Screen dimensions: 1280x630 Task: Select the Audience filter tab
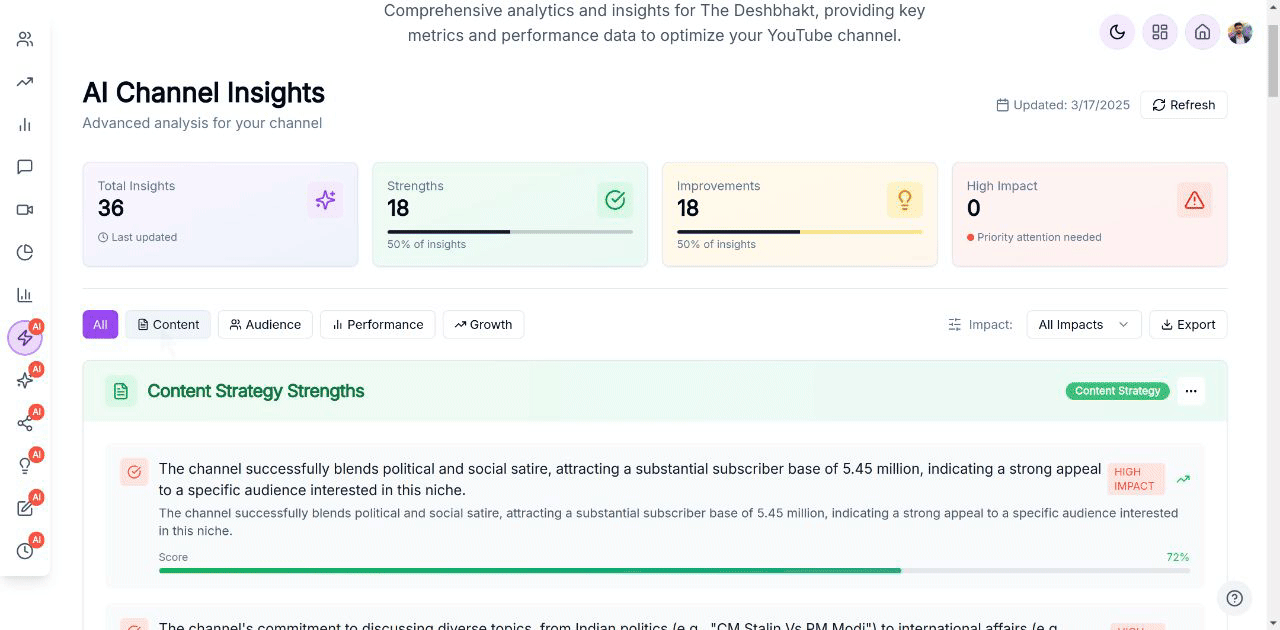point(265,324)
